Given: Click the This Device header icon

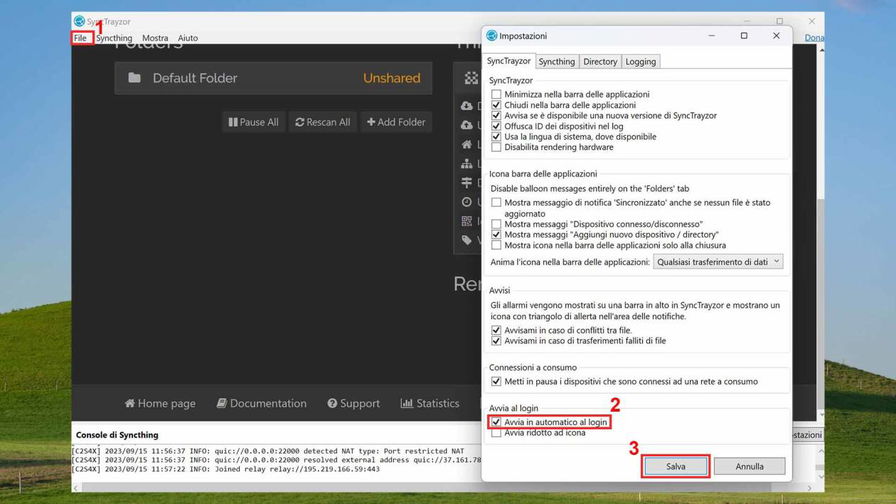Looking at the screenshot, I should 471,78.
